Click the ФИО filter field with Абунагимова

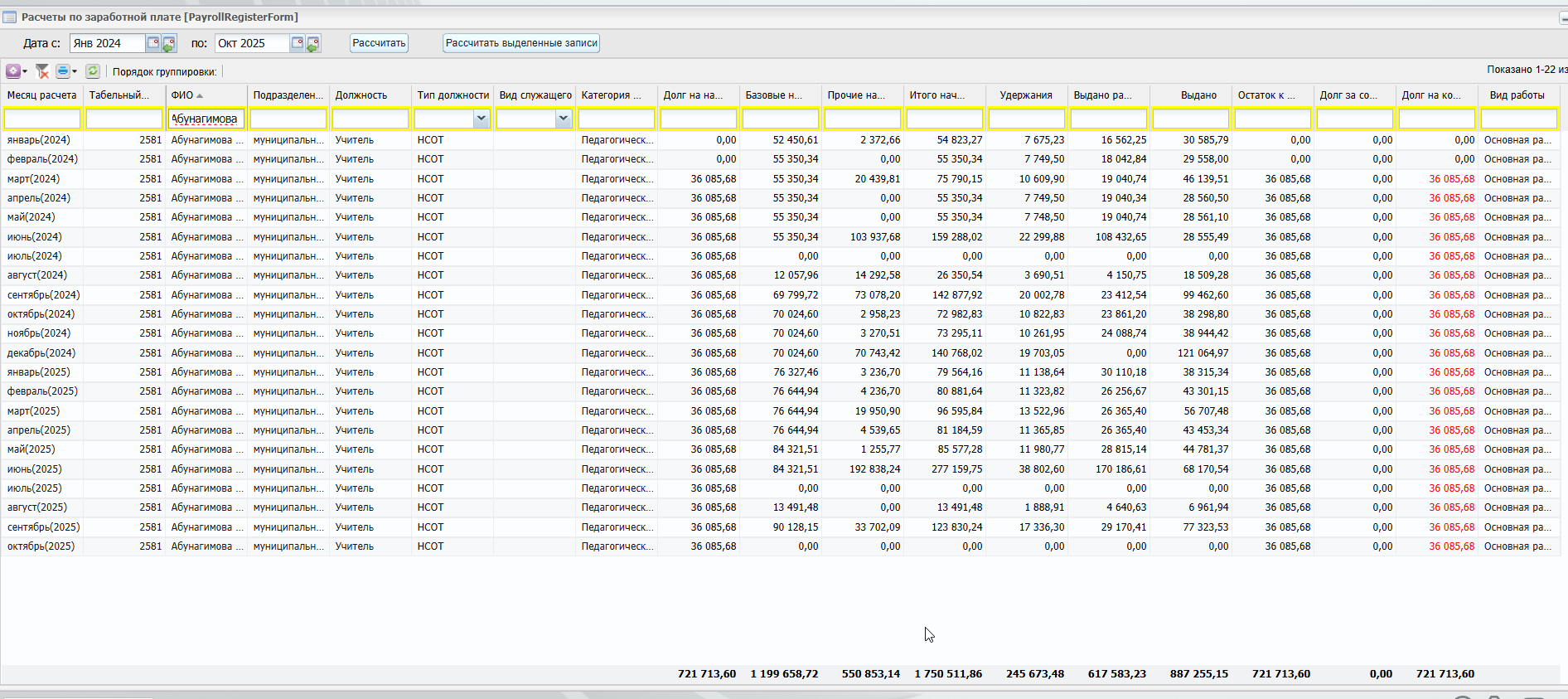206,119
